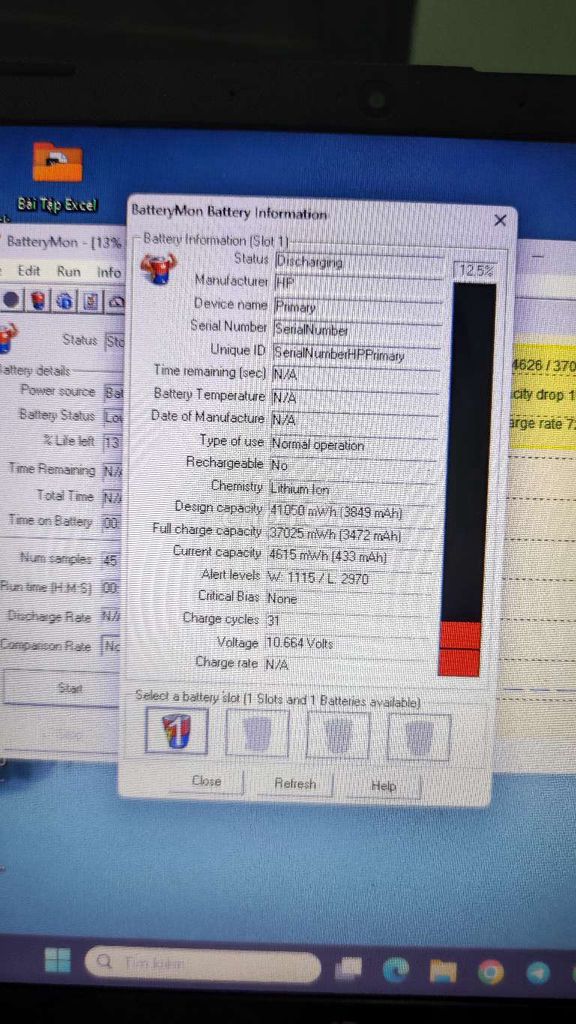
Task: Click the clipboard log toolbar icon
Action: (91, 301)
